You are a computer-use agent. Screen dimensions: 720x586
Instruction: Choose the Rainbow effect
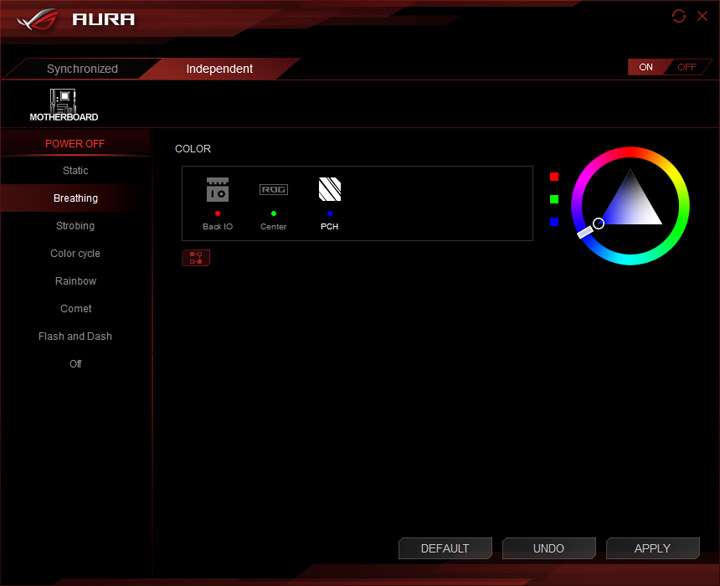pos(75,281)
